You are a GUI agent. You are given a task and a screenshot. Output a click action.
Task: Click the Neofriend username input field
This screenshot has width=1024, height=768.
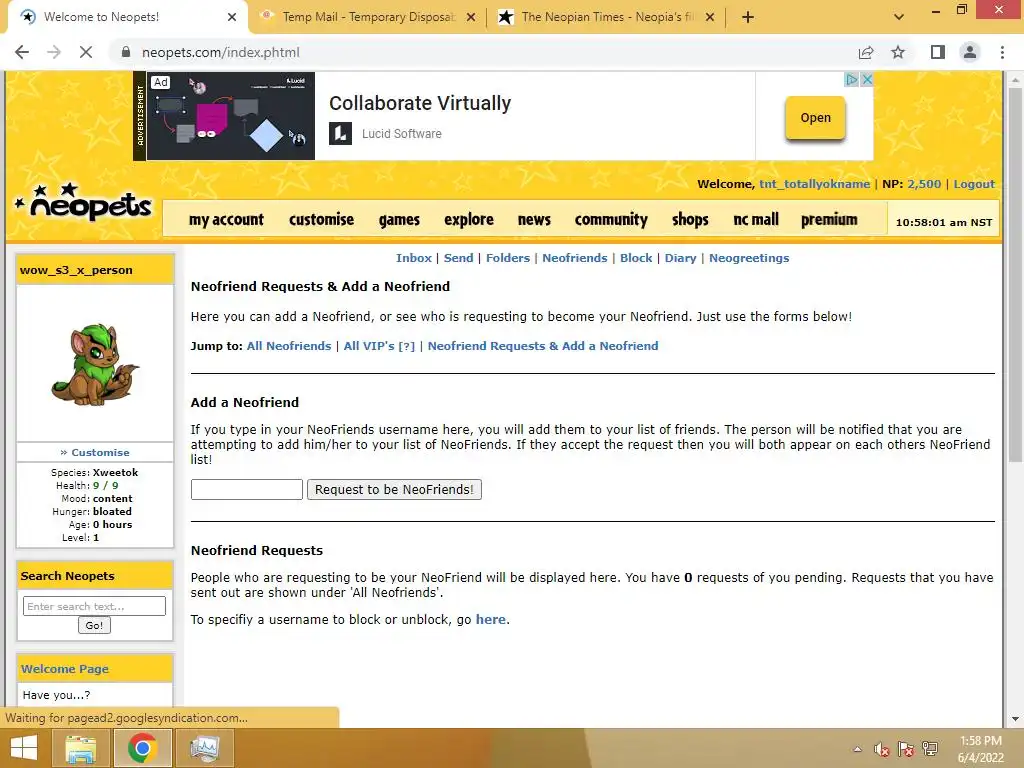[247, 489]
